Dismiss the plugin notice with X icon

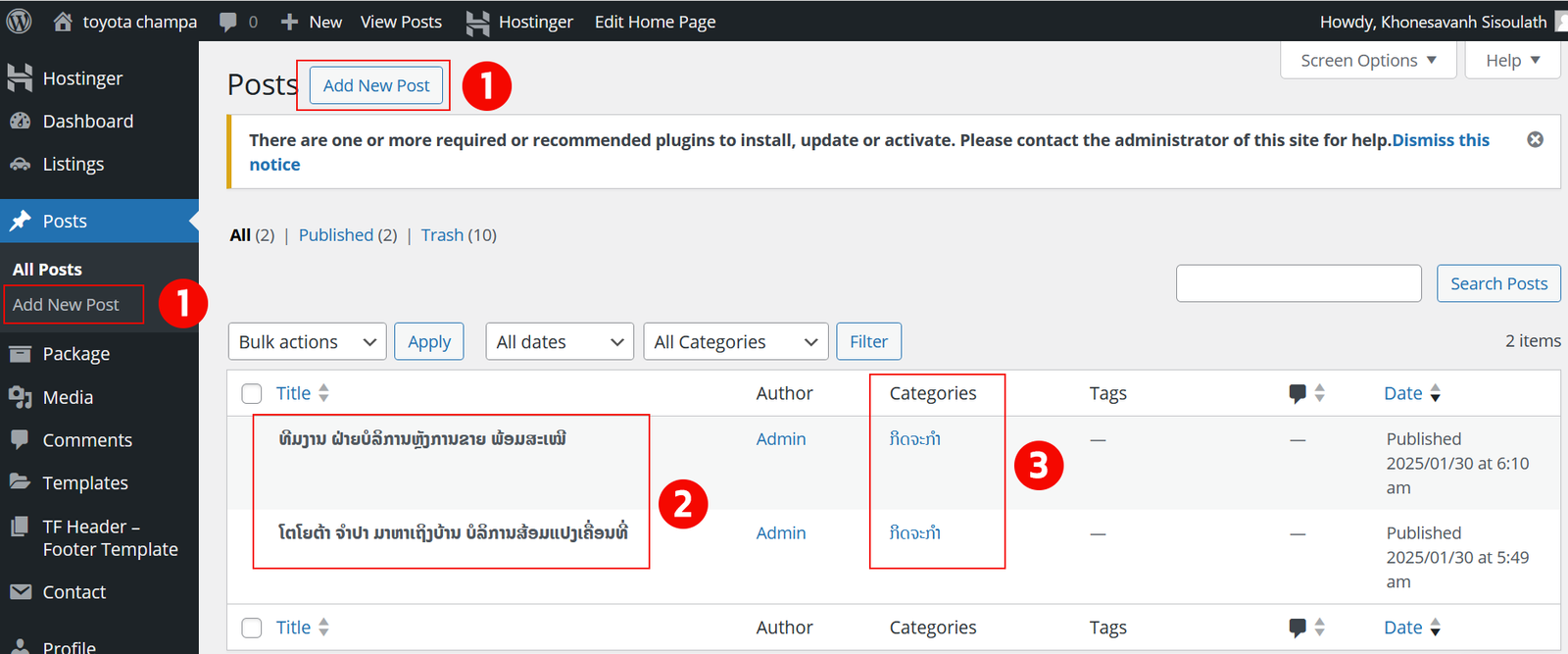(1535, 140)
